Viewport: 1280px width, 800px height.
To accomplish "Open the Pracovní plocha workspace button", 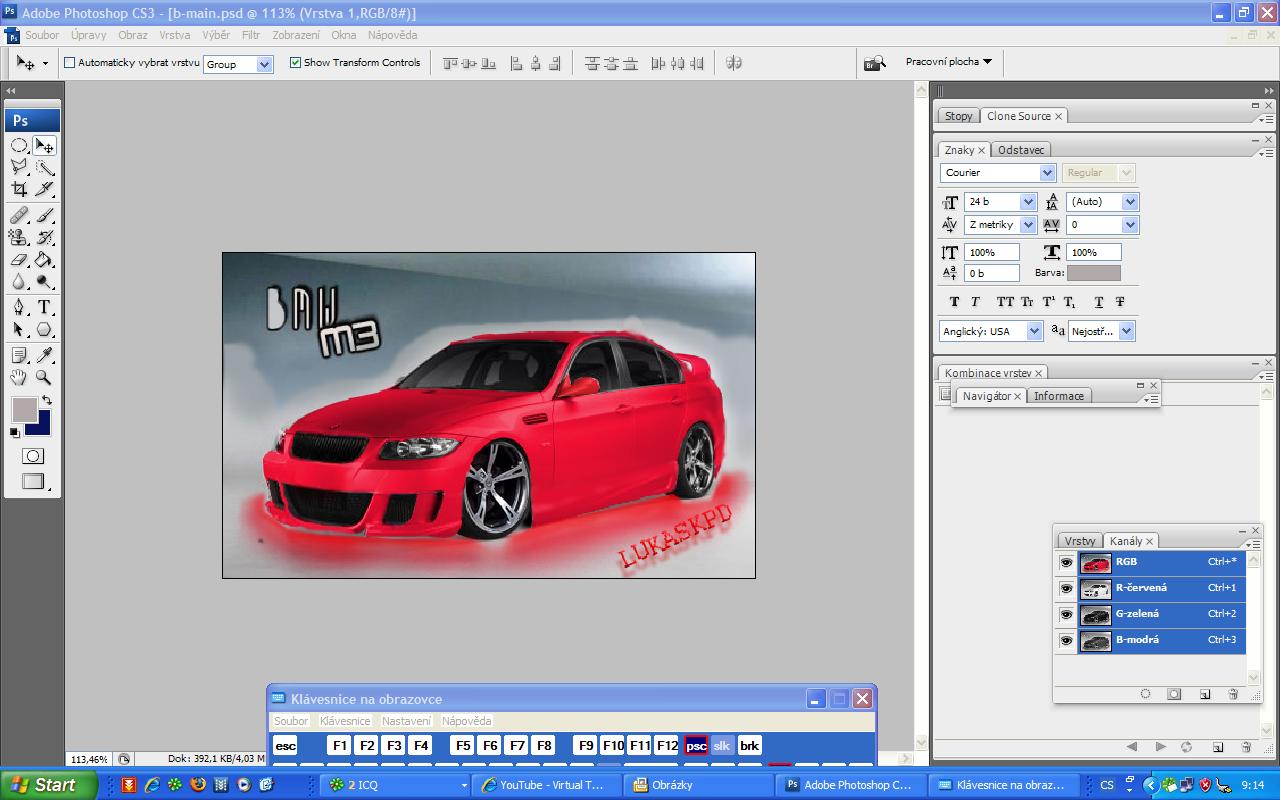I will point(948,62).
